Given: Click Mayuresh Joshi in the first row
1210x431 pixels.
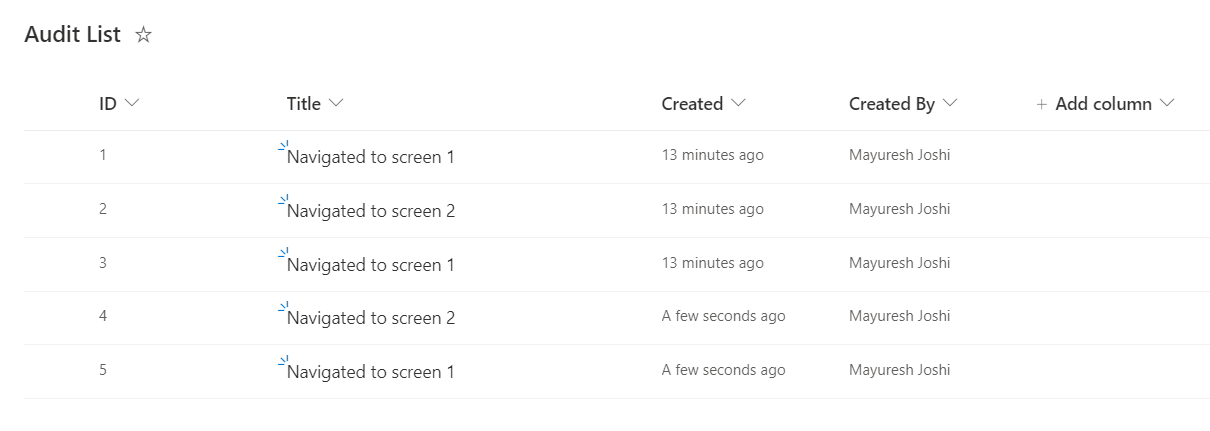Looking at the screenshot, I should click(x=899, y=155).
